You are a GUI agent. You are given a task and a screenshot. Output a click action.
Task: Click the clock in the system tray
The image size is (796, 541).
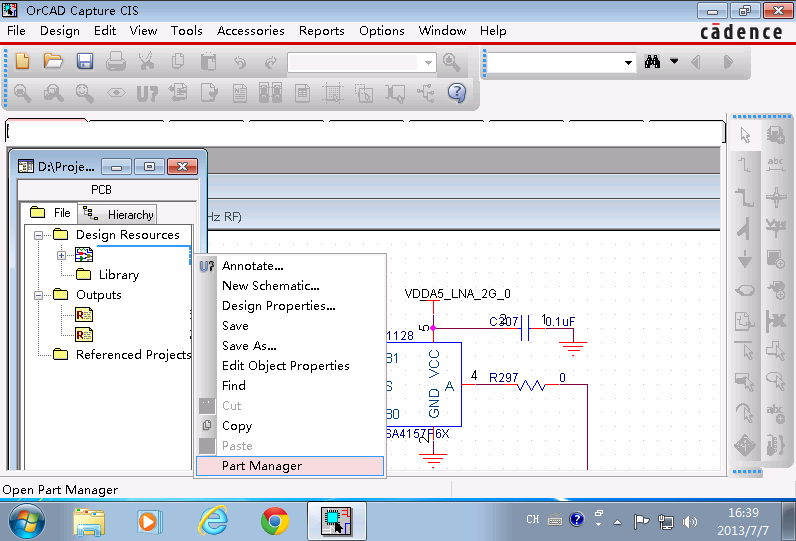coord(743,522)
